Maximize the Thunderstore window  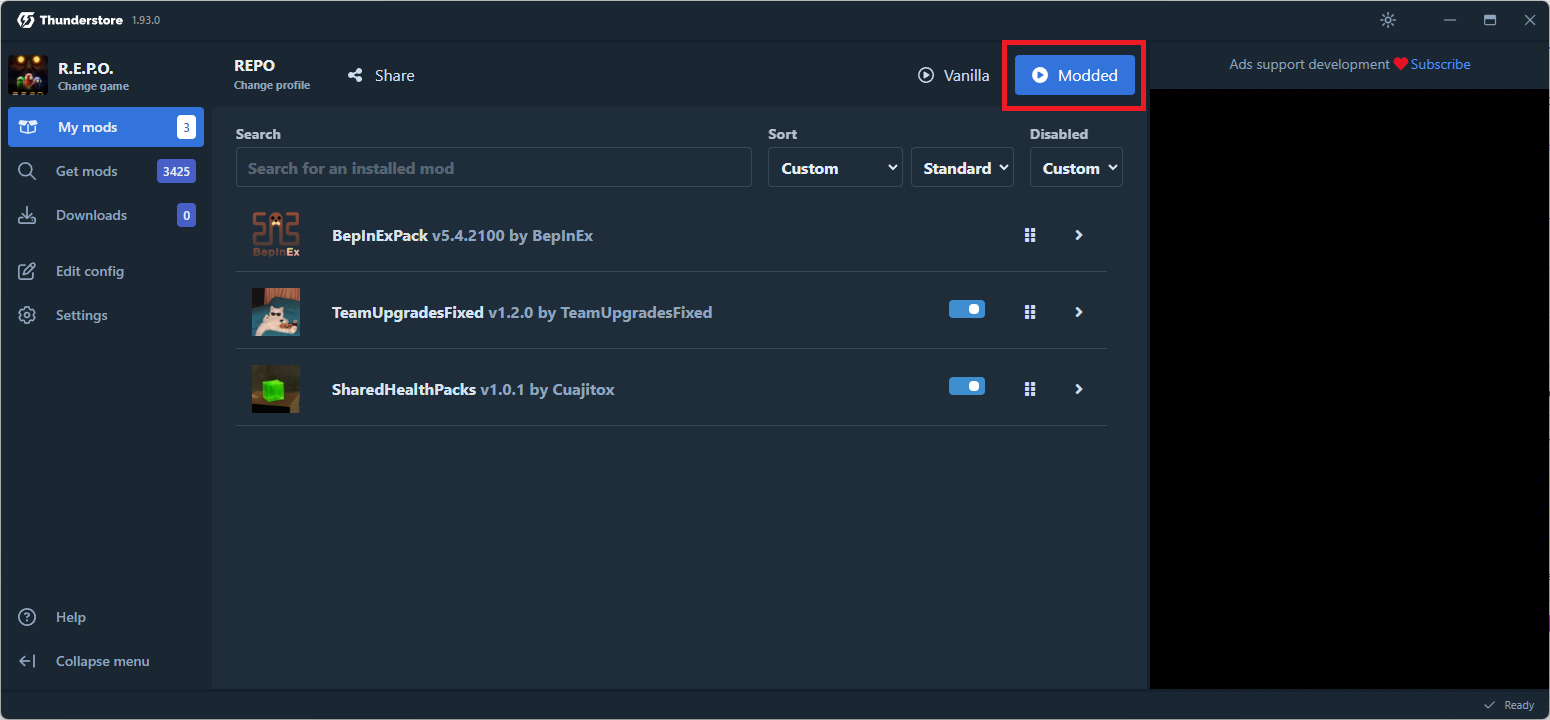pyautogui.click(x=1490, y=20)
